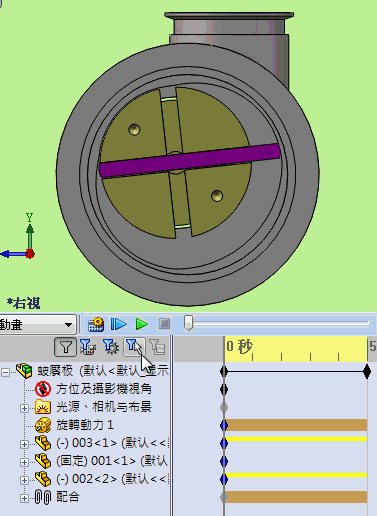The image size is (377, 516).
Task: Click the playback time slider handle
Action: point(188,323)
